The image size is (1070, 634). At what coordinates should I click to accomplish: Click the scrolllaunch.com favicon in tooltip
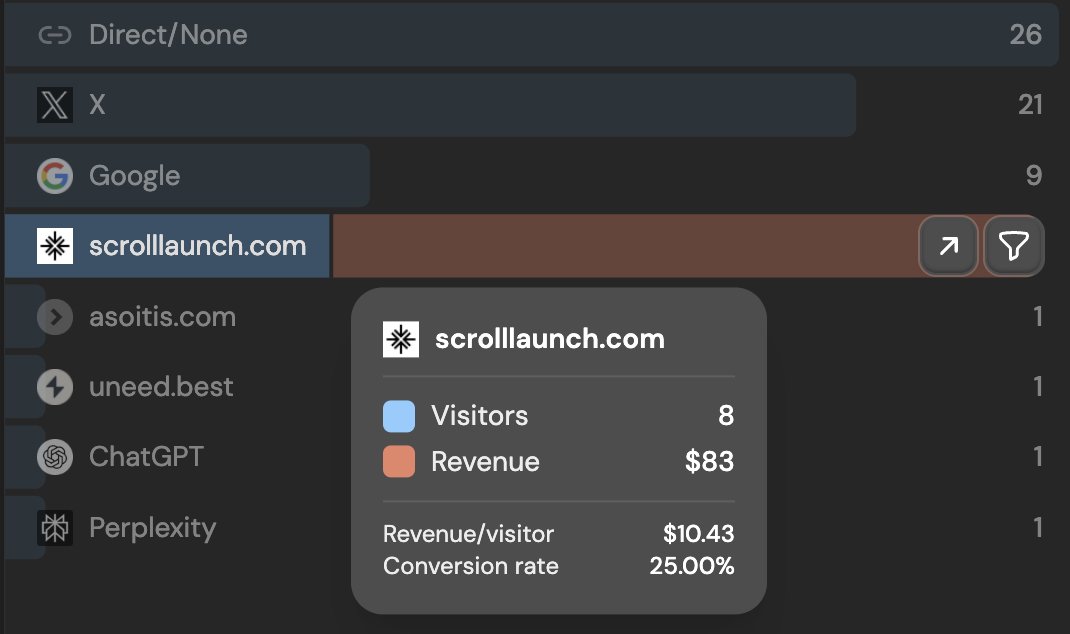click(401, 339)
